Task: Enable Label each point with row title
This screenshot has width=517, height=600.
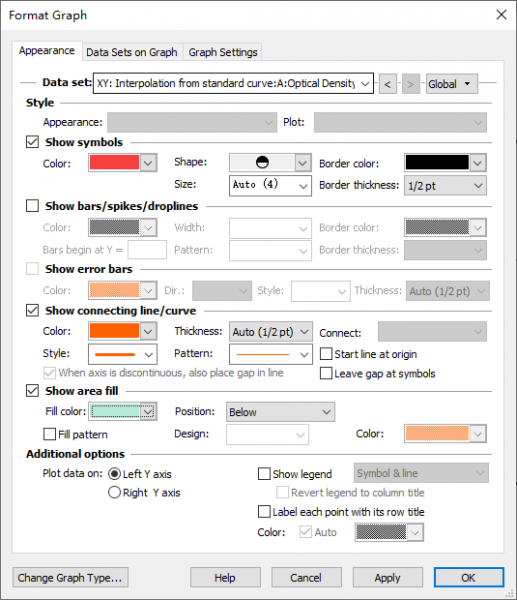Action: pos(264,512)
